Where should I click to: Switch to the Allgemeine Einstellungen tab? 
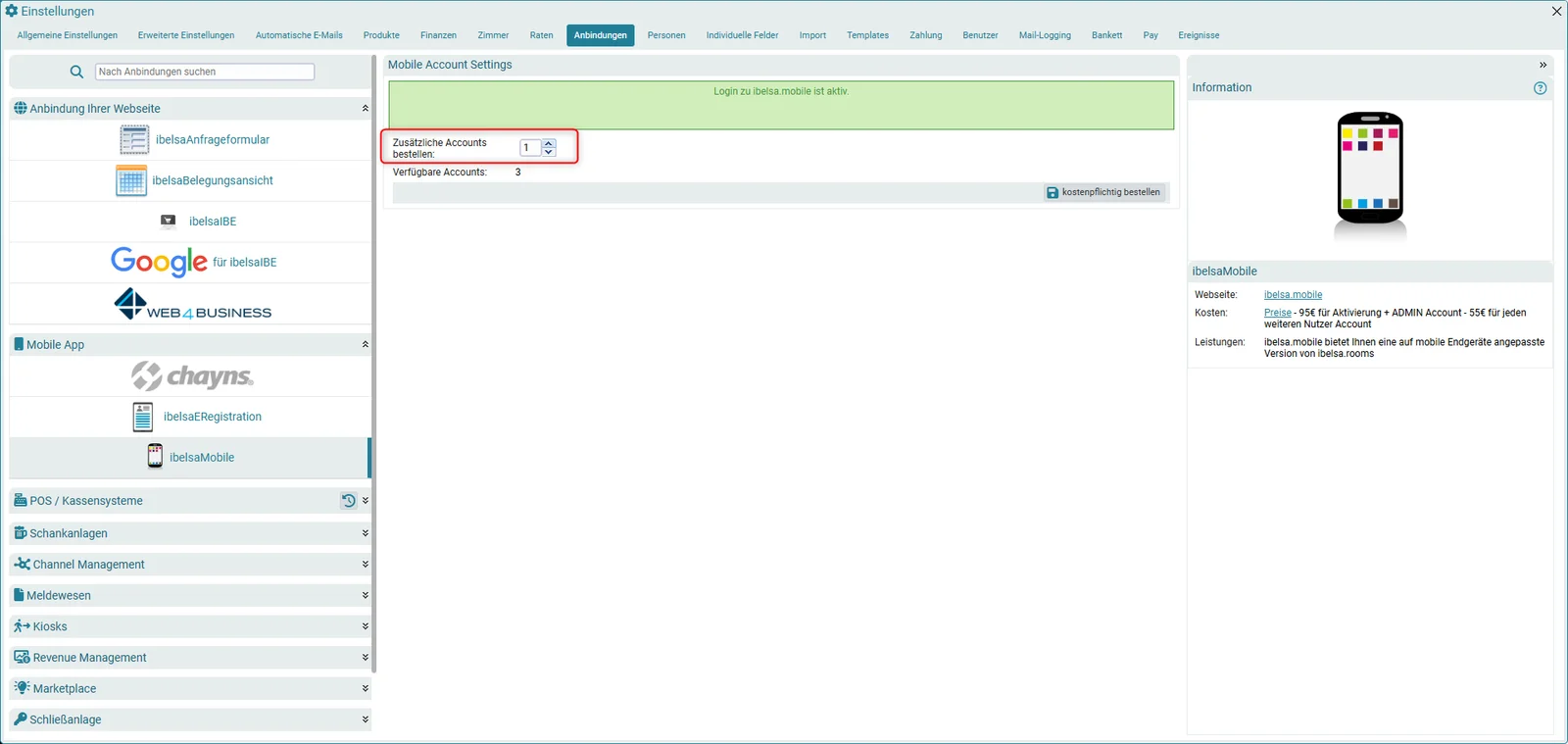[x=68, y=35]
